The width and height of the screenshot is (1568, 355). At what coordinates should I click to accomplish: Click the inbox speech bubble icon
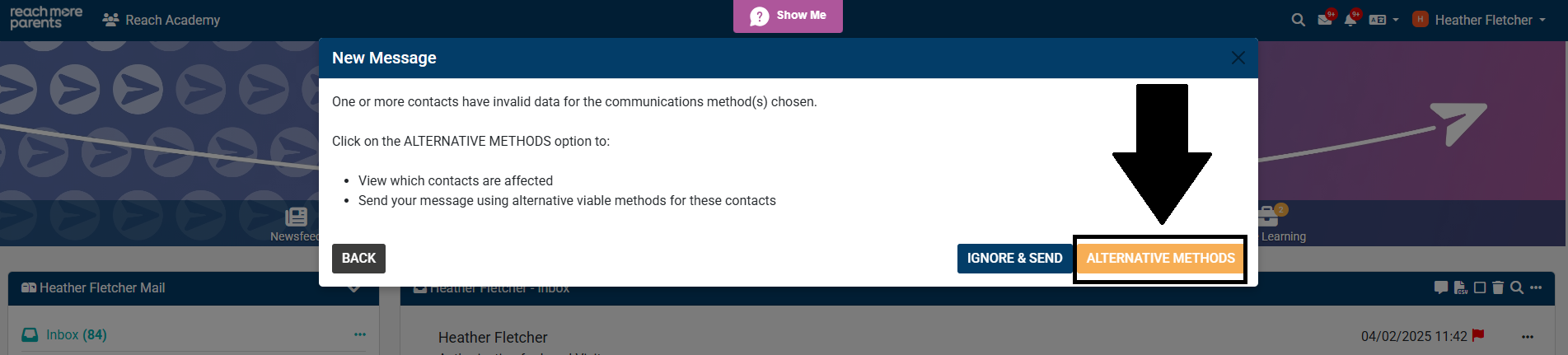tap(1440, 287)
